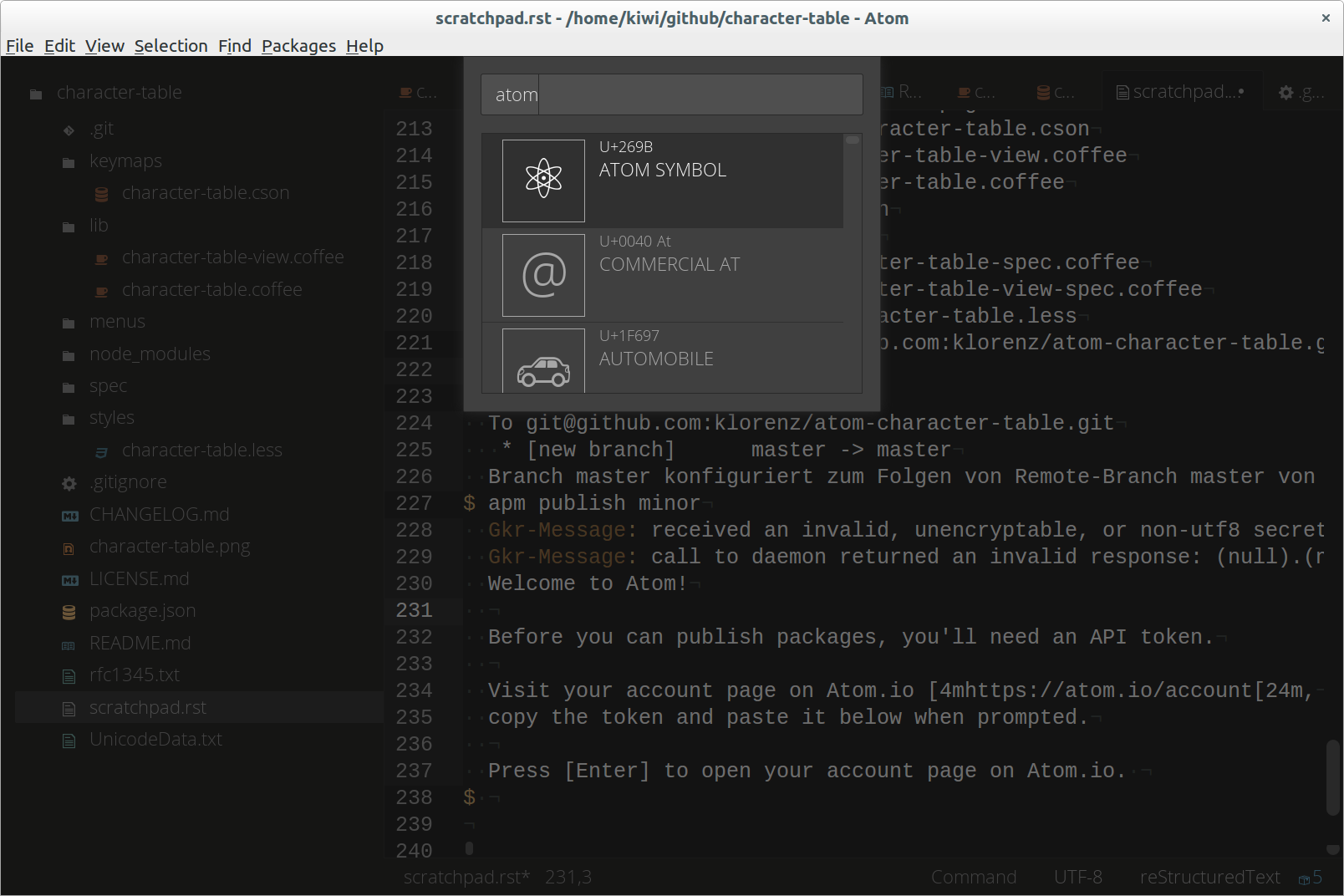Open character-table.less from tree
The height and width of the screenshot is (896, 1344).
202,451
